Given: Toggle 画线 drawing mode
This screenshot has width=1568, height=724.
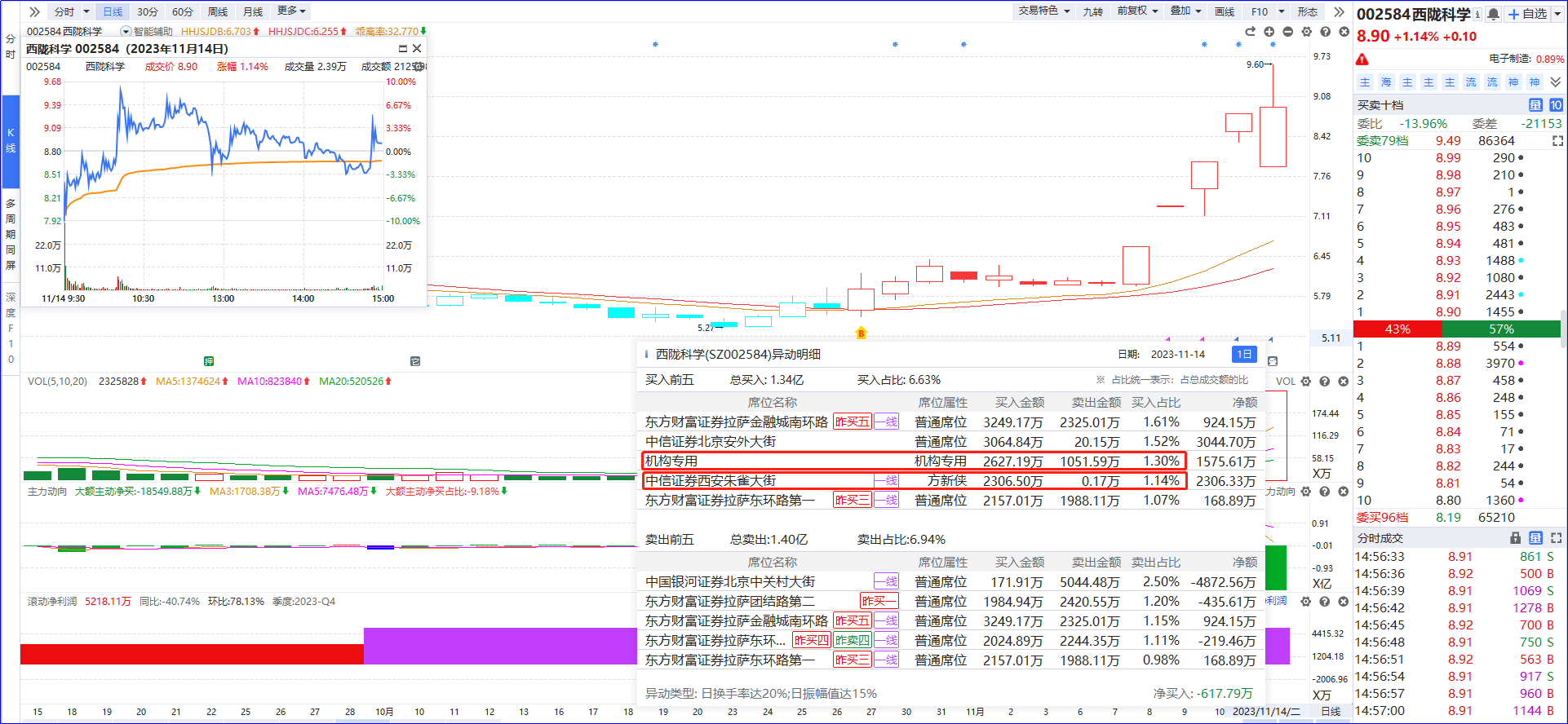Looking at the screenshot, I should coord(1225,11).
